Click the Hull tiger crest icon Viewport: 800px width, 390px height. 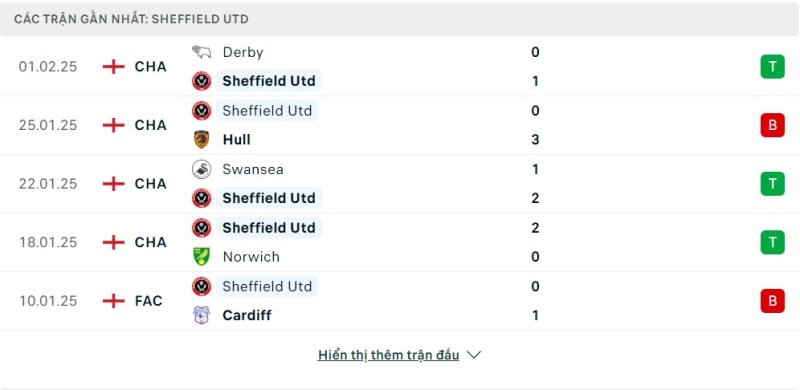click(202, 139)
